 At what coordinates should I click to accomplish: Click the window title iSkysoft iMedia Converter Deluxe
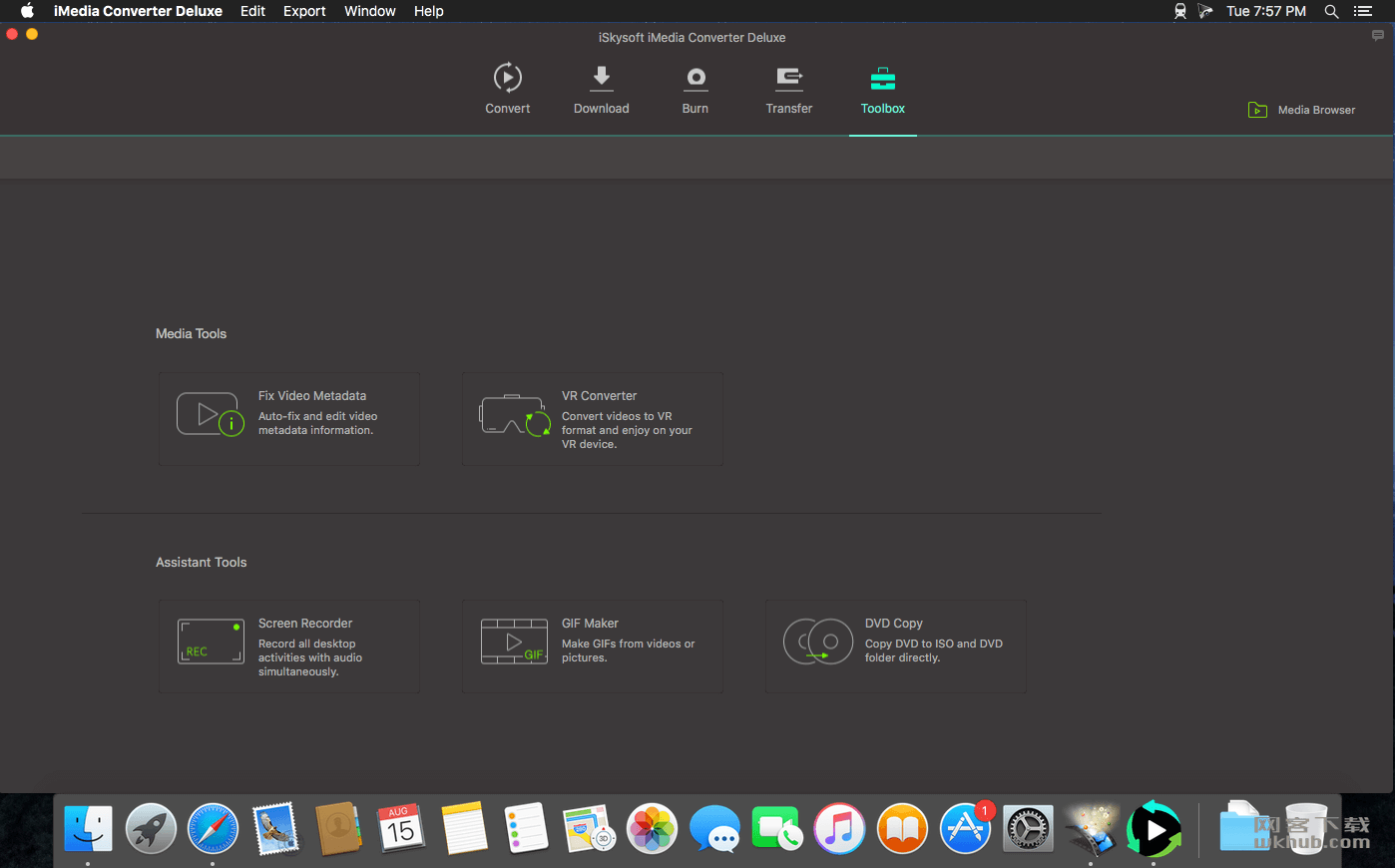(692, 37)
